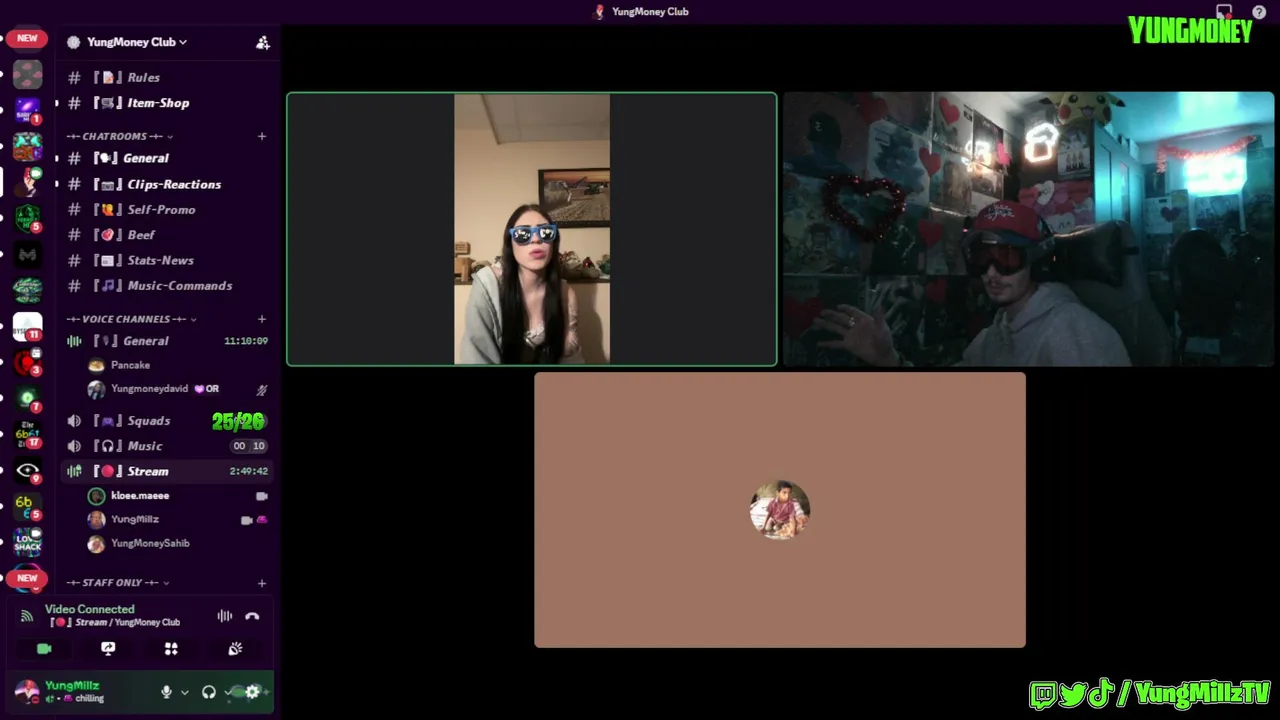Click the YungMillz user avatar in bottom panel
Screen dimensions: 1280x720
tap(27, 691)
